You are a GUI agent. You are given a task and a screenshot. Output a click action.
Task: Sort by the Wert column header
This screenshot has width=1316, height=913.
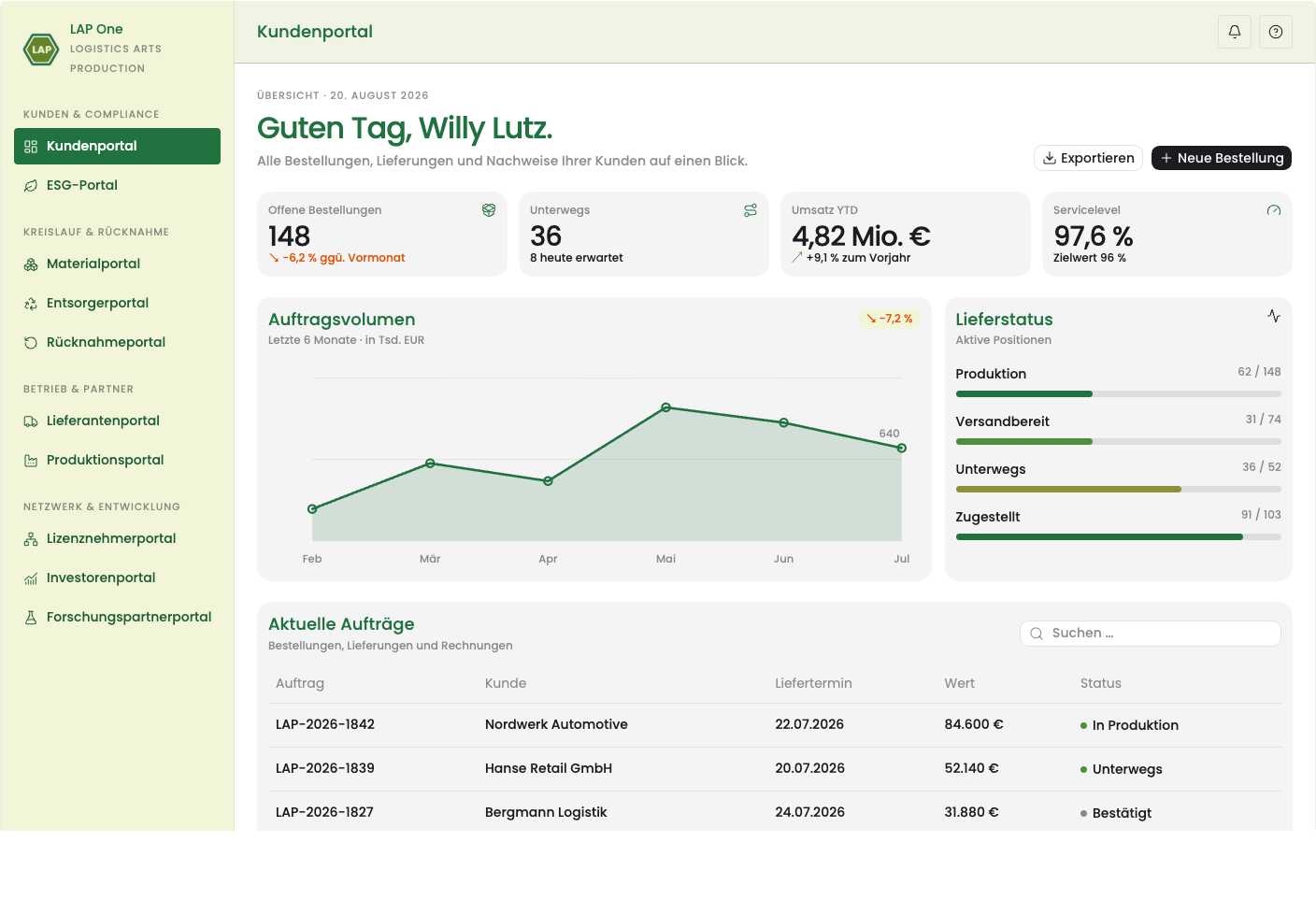pos(959,683)
